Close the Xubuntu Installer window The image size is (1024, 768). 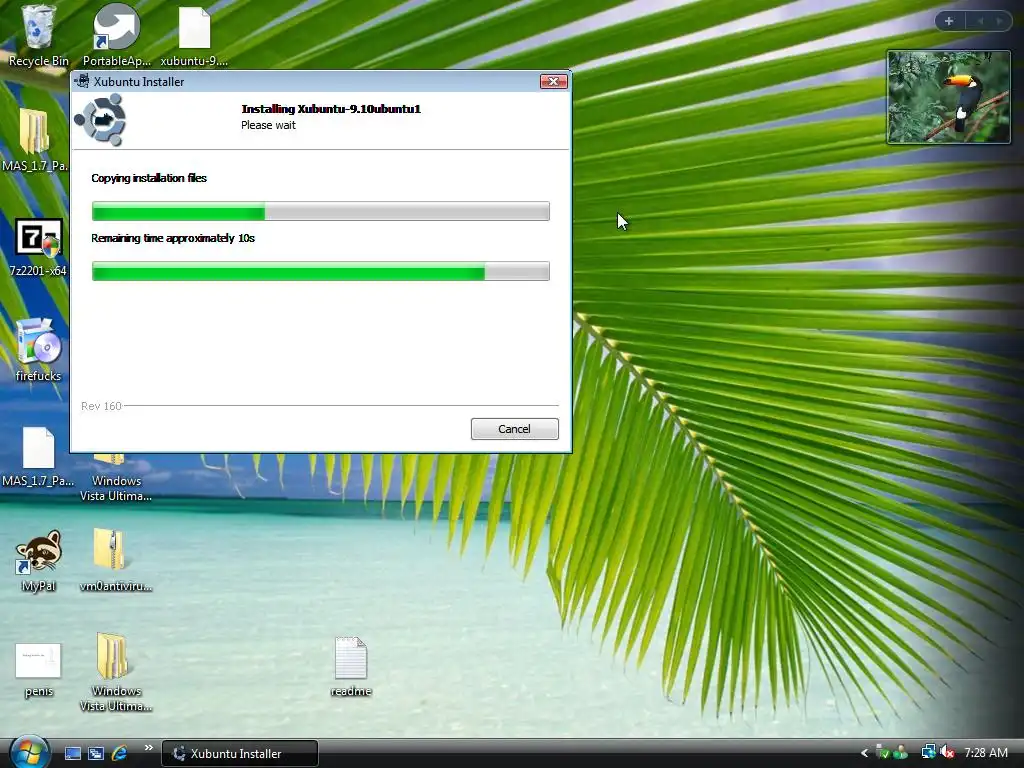tap(553, 81)
